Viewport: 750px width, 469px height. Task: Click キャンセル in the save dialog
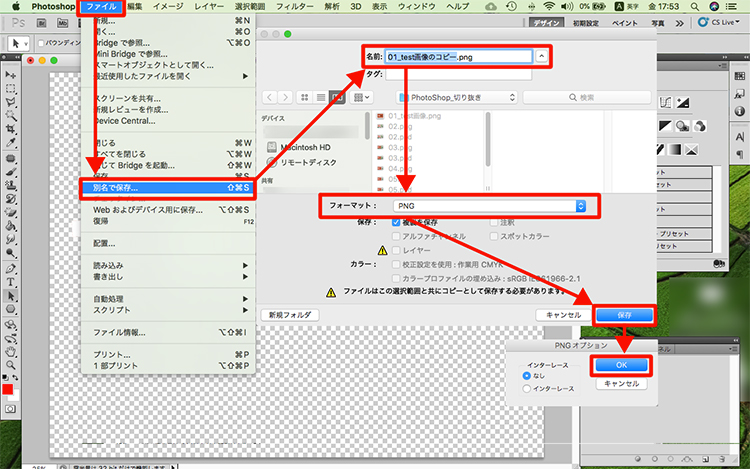(x=563, y=315)
